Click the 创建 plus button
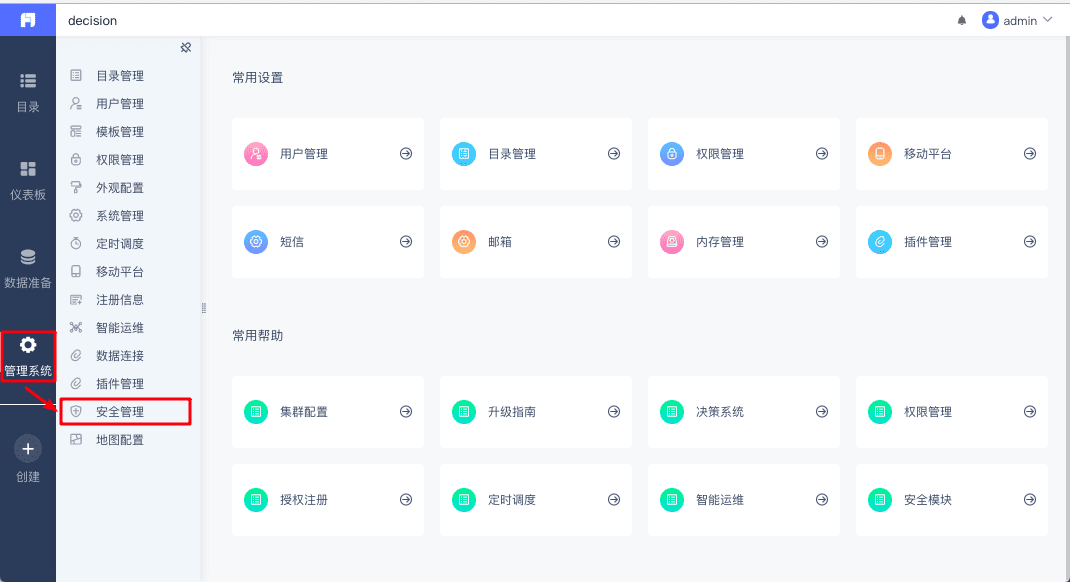 28,449
